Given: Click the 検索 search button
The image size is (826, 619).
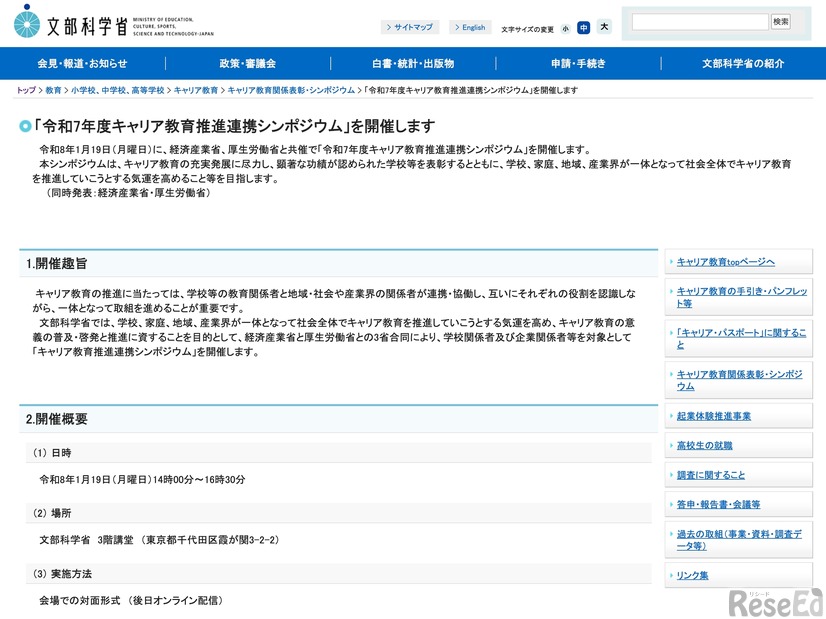Looking at the screenshot, I should click(x=782, y=20).
